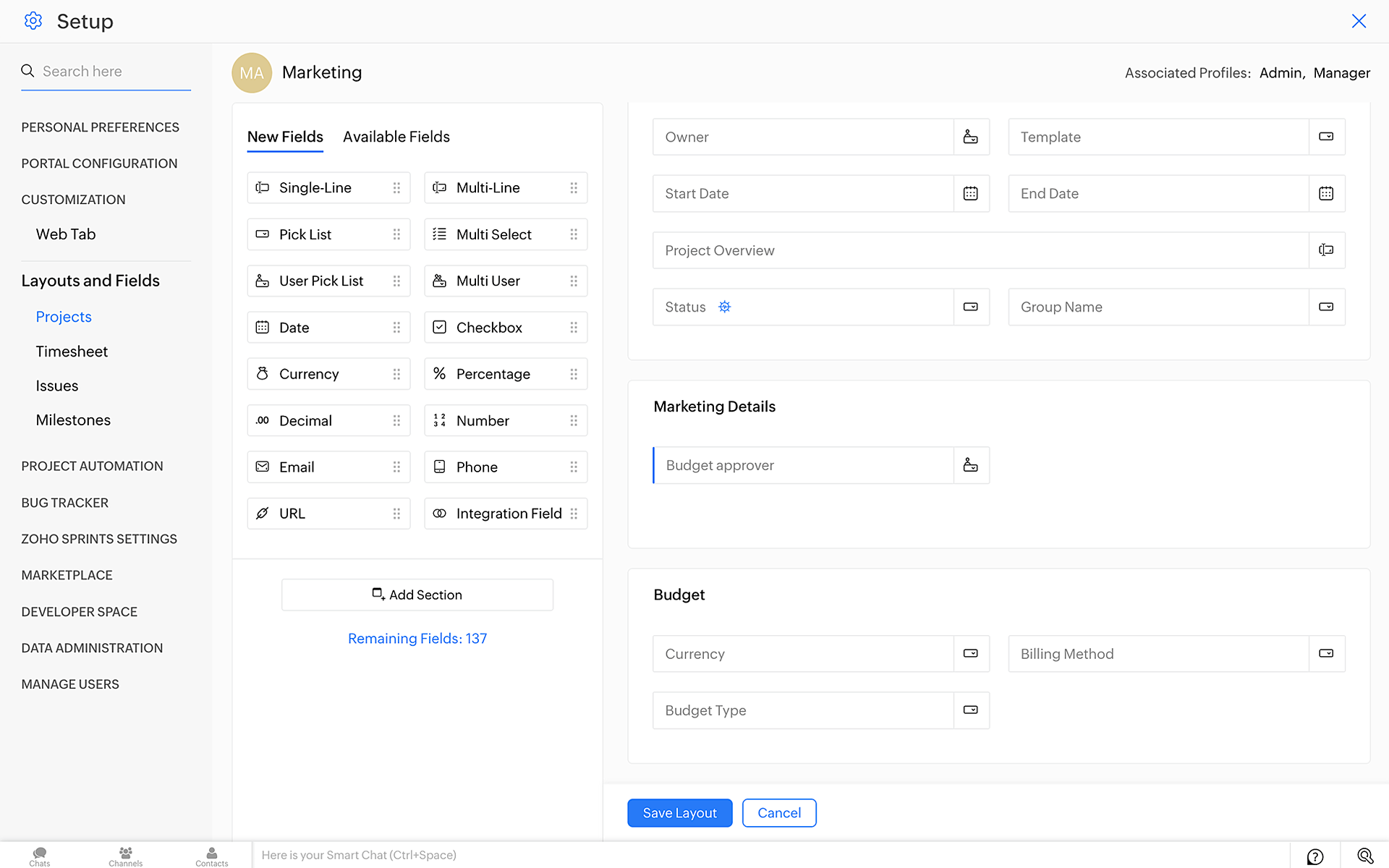Click the Owner field user icon
The width and height of the screenshot is (1389, 868).
pyautogui.click(x=970, y=137)
